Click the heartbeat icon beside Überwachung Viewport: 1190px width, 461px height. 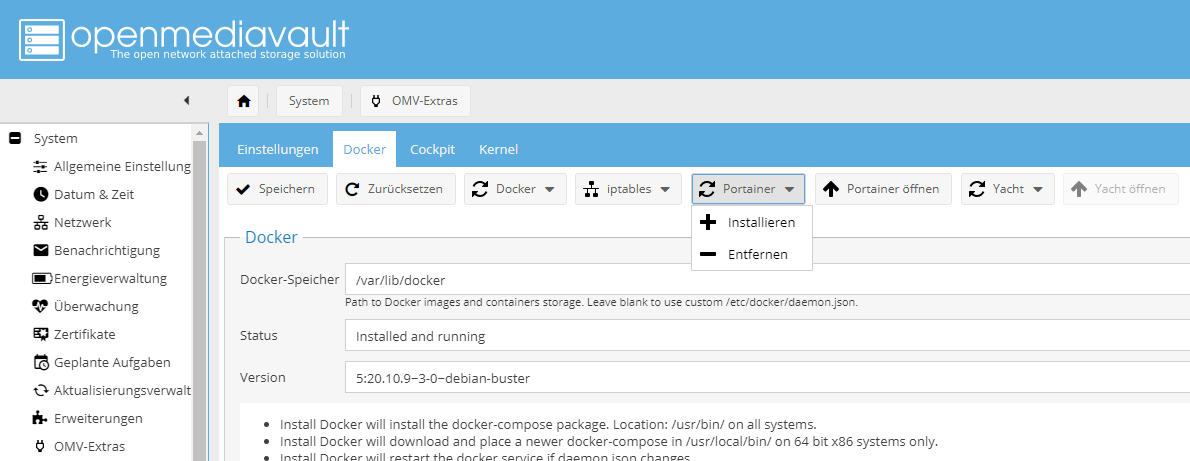(x=41, y=306)
